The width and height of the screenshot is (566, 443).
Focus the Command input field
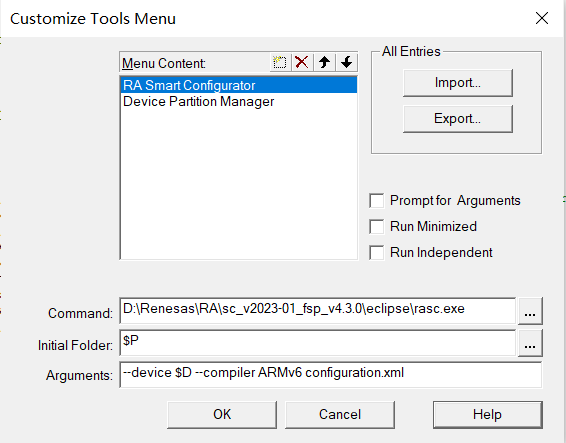click(x=317, y=310)
